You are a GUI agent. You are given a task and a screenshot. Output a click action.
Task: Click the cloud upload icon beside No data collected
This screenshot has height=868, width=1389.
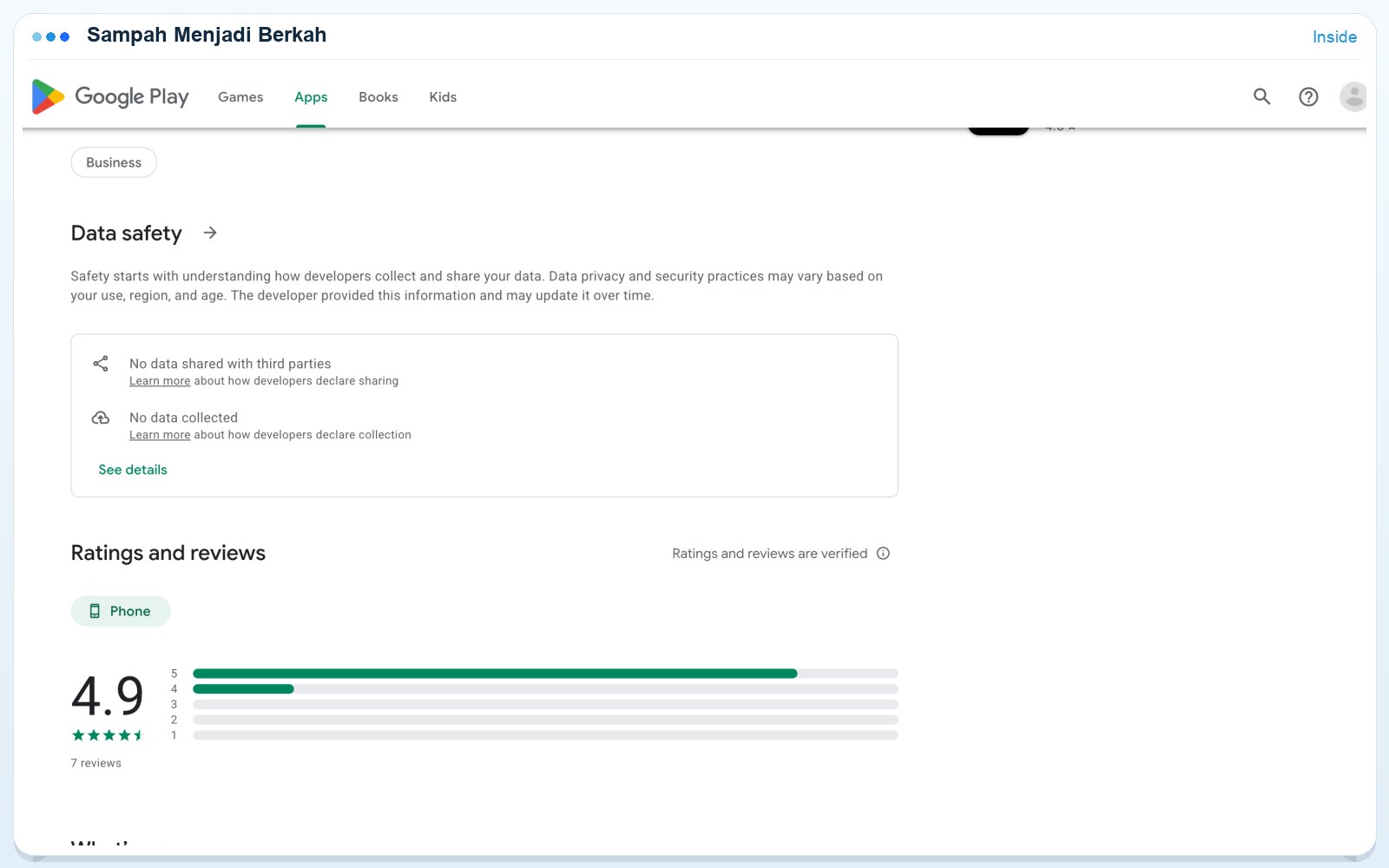pos(101,418)
